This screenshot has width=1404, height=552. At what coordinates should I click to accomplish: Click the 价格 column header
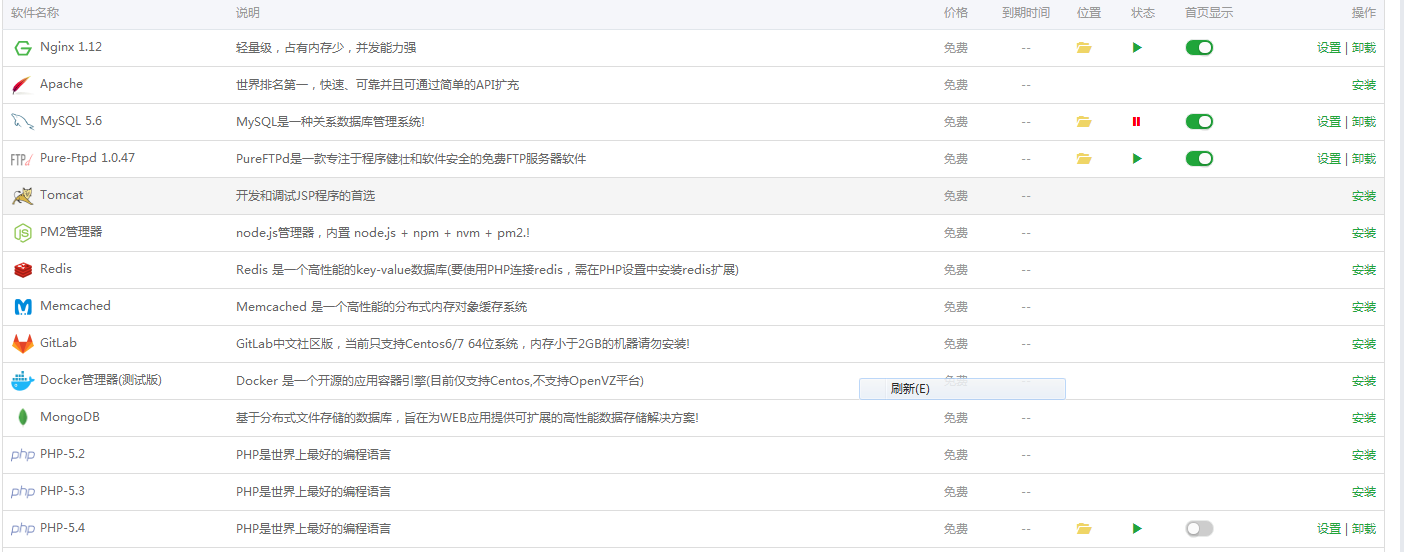tap(956, 13)
